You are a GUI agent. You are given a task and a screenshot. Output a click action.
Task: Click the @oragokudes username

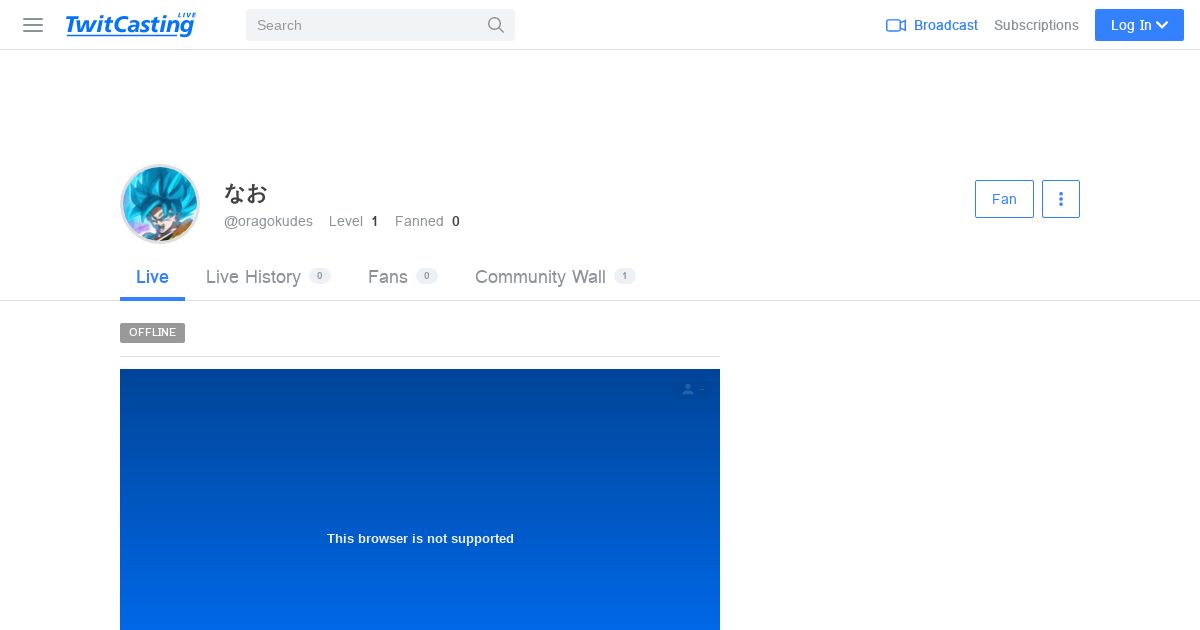[268, 221]
